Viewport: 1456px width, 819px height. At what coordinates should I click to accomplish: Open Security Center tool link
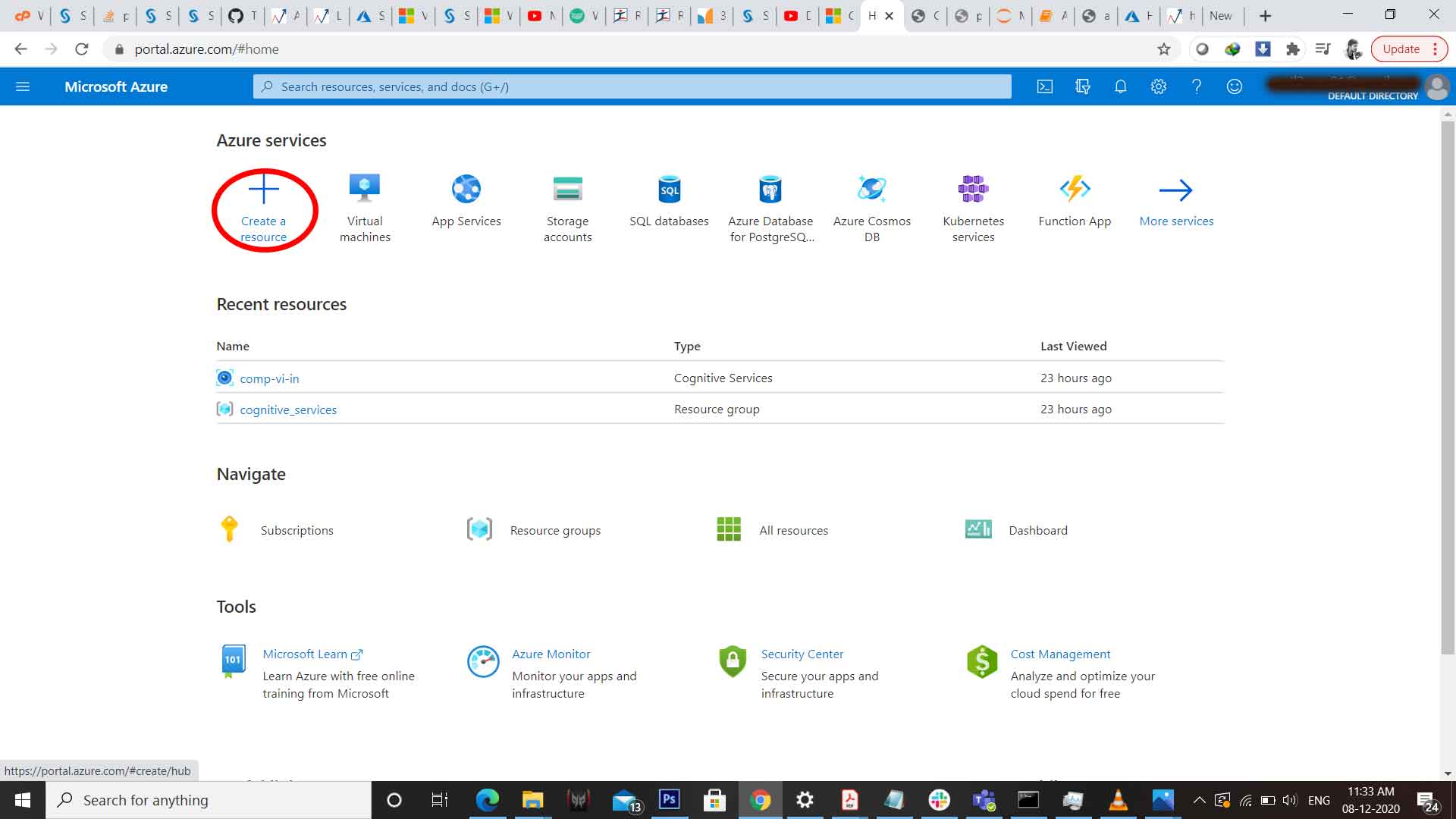click(802, 654)
